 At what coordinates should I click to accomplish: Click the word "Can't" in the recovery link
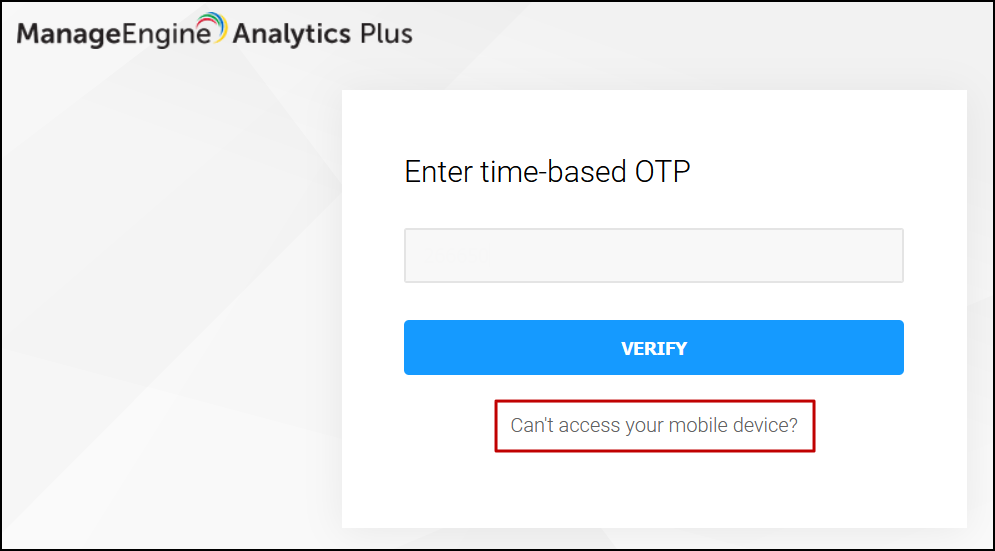click(532, 425)
